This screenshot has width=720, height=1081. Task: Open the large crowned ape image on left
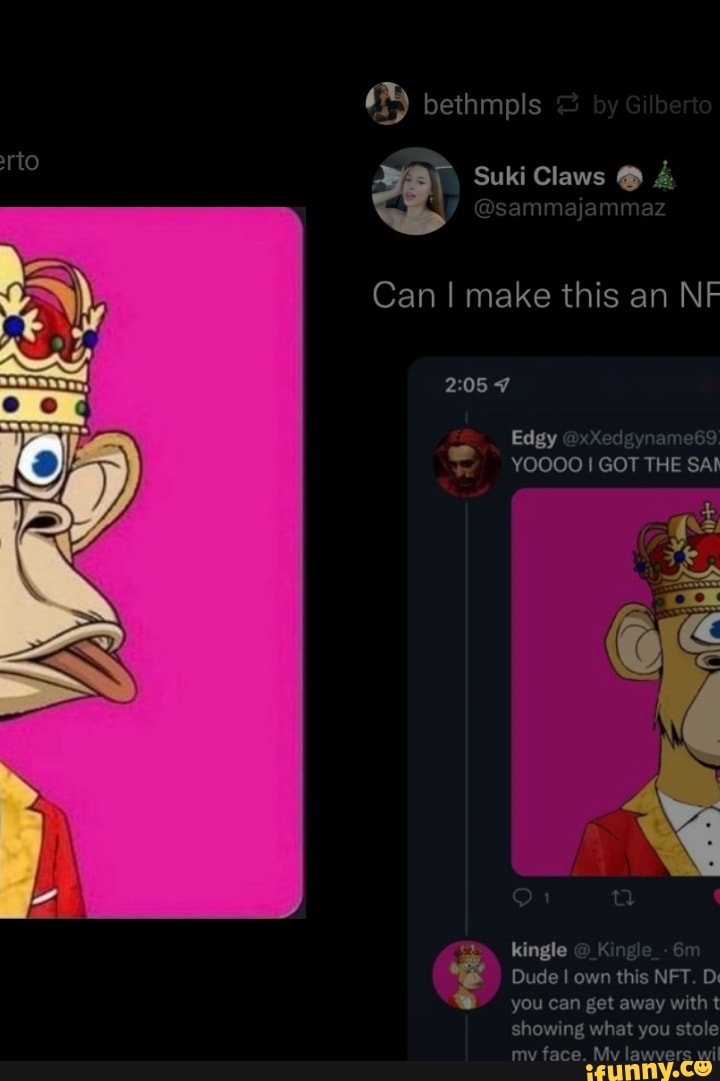tap(150, 562)
